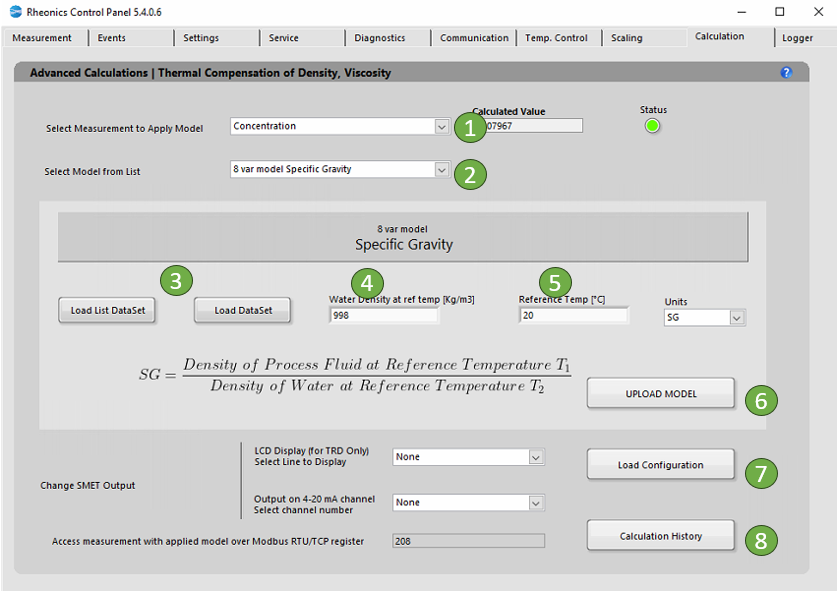Open the Service tab

coord(302,38)
